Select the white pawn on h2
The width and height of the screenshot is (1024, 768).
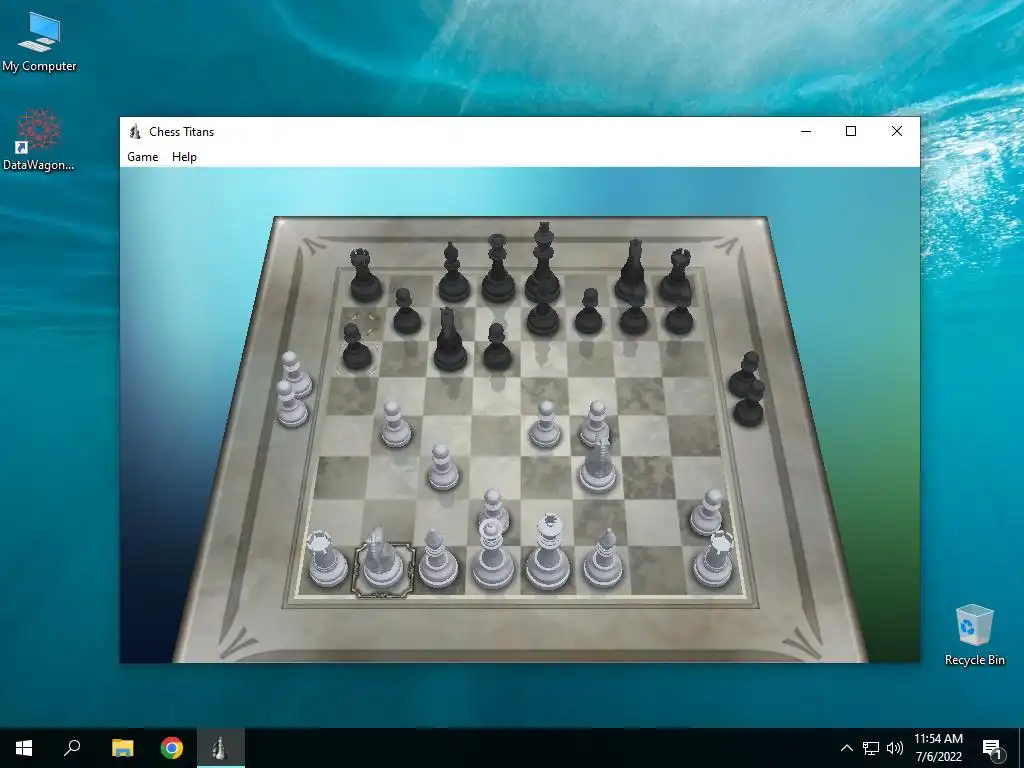pyautogui.click(x=707, y=513)
